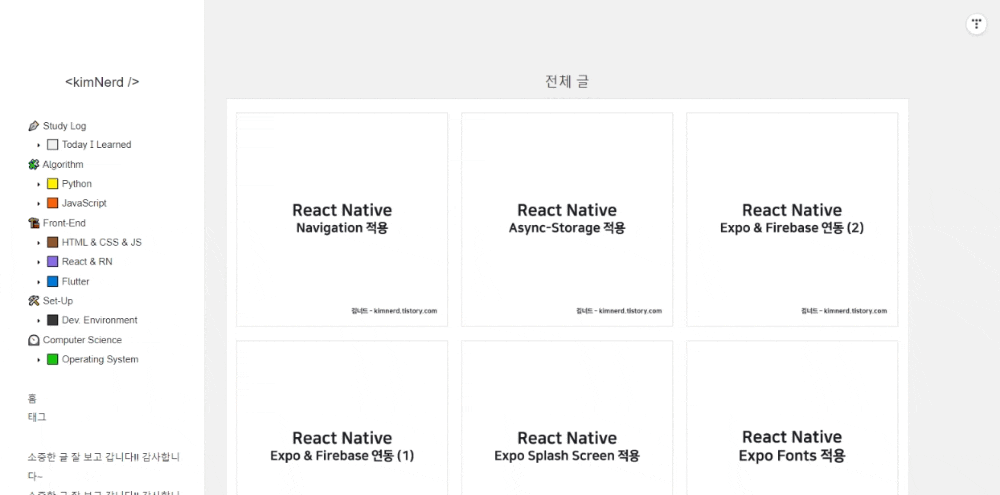Screen dimensions: 1000x495
Task: Expand the arrow before HTML & CSS & JS
Action: pyautogui.click(x=39, y=243)
